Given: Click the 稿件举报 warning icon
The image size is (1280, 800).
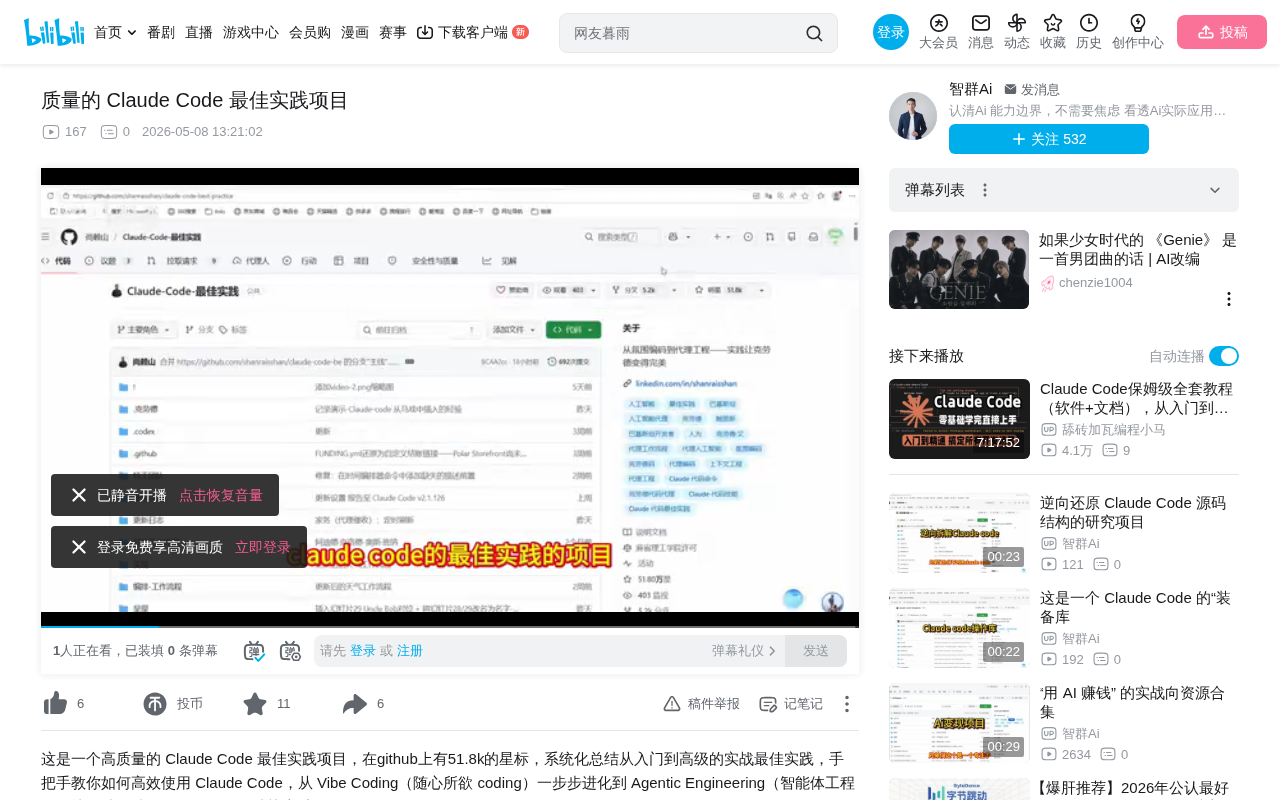Looking at the screenshot, I should [x=672, y=704].
